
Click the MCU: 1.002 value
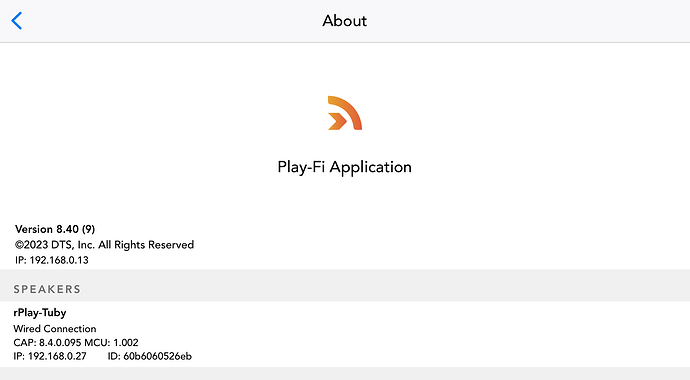[x=111, y=342]
